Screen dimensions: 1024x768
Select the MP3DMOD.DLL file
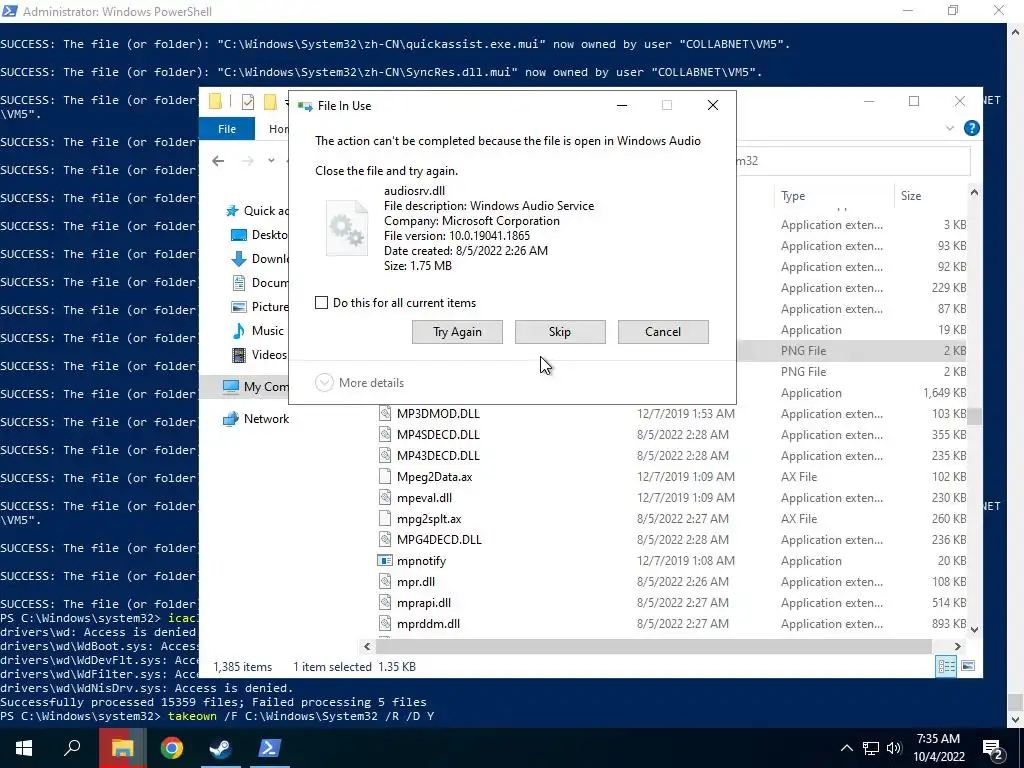[438, 414]
